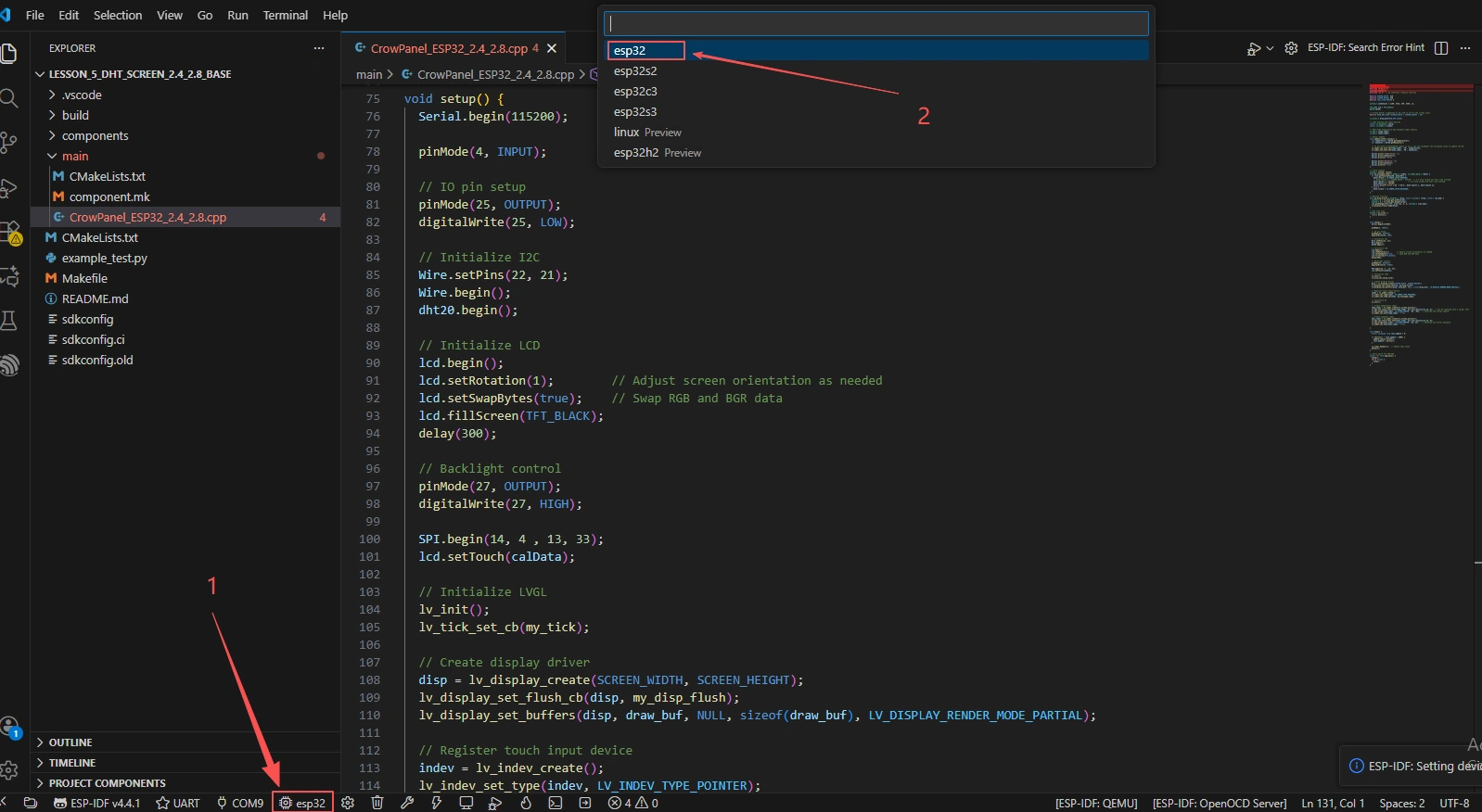1482x812 pixels.
Task: Click the target search input field
Action: pos(875,23)
